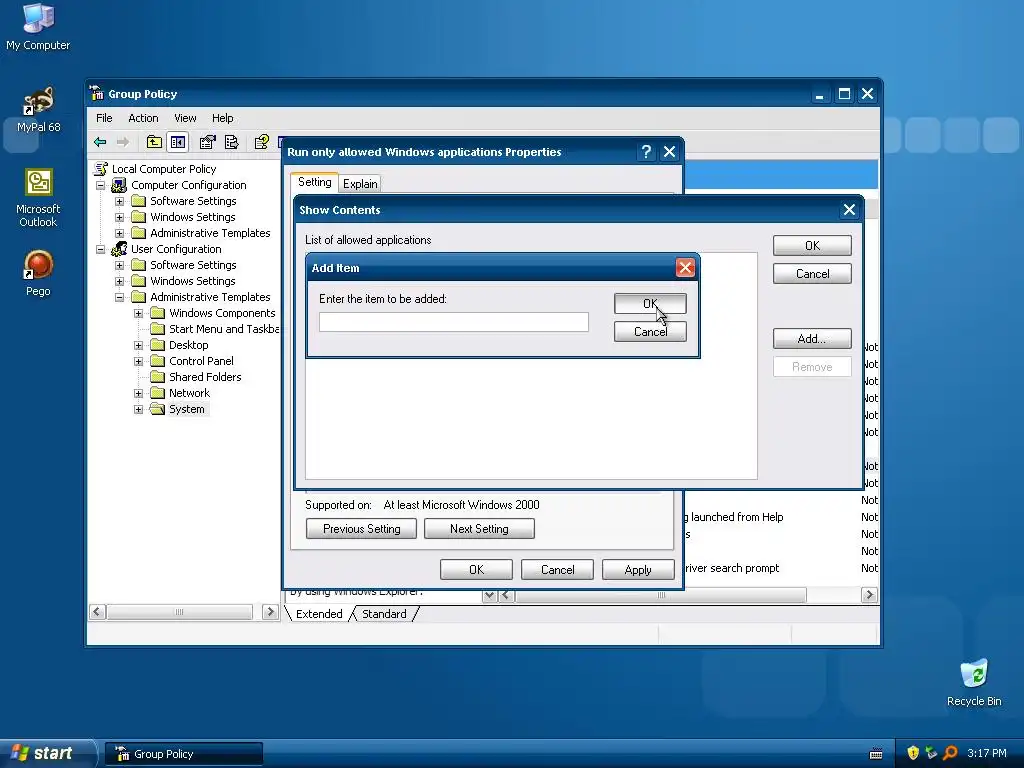Screen dimensions: 1024x768
Task: Expand Windows Settings under Computer Configuration
Action: tap(120, 217)
